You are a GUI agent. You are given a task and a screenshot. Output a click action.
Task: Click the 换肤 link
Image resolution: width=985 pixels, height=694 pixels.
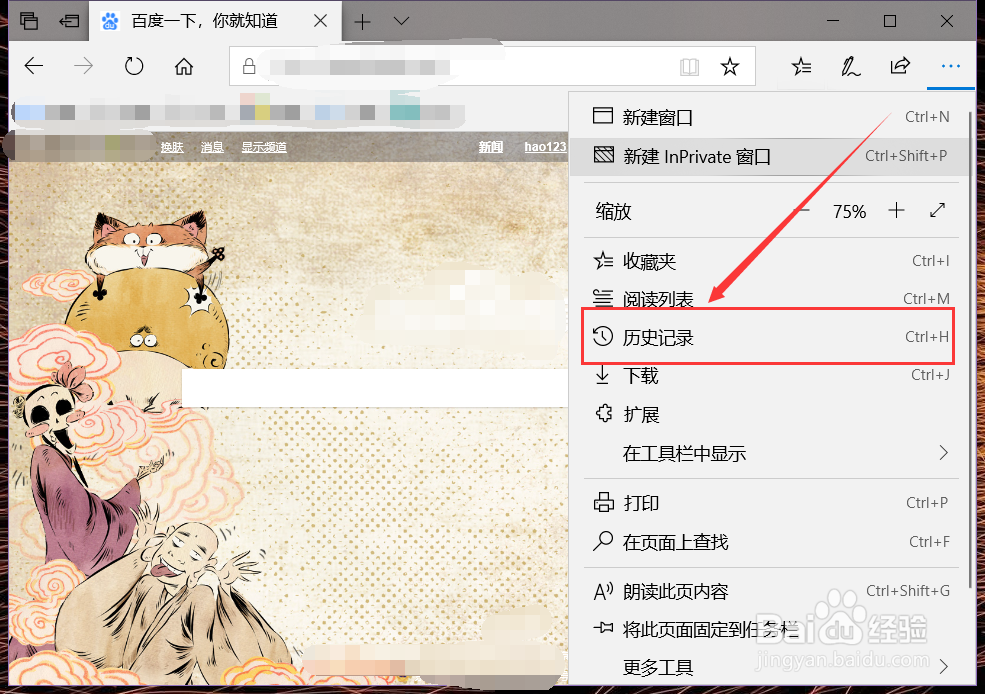(171, 147)
